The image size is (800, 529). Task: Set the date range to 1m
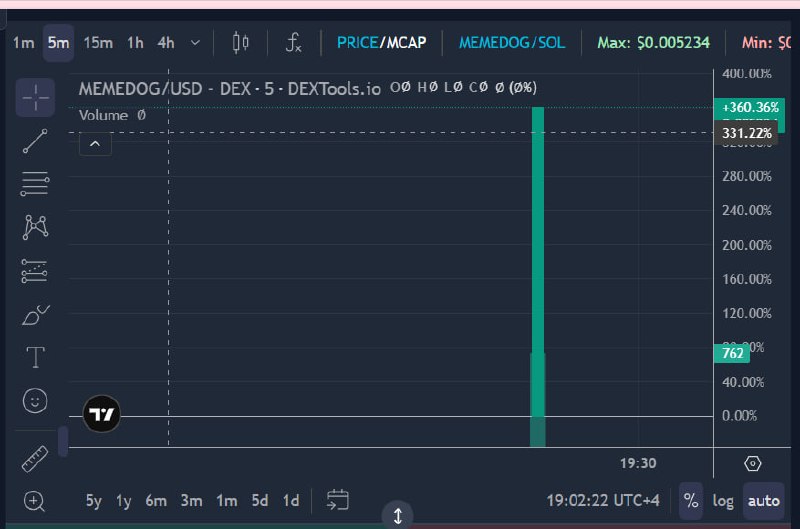227,500
